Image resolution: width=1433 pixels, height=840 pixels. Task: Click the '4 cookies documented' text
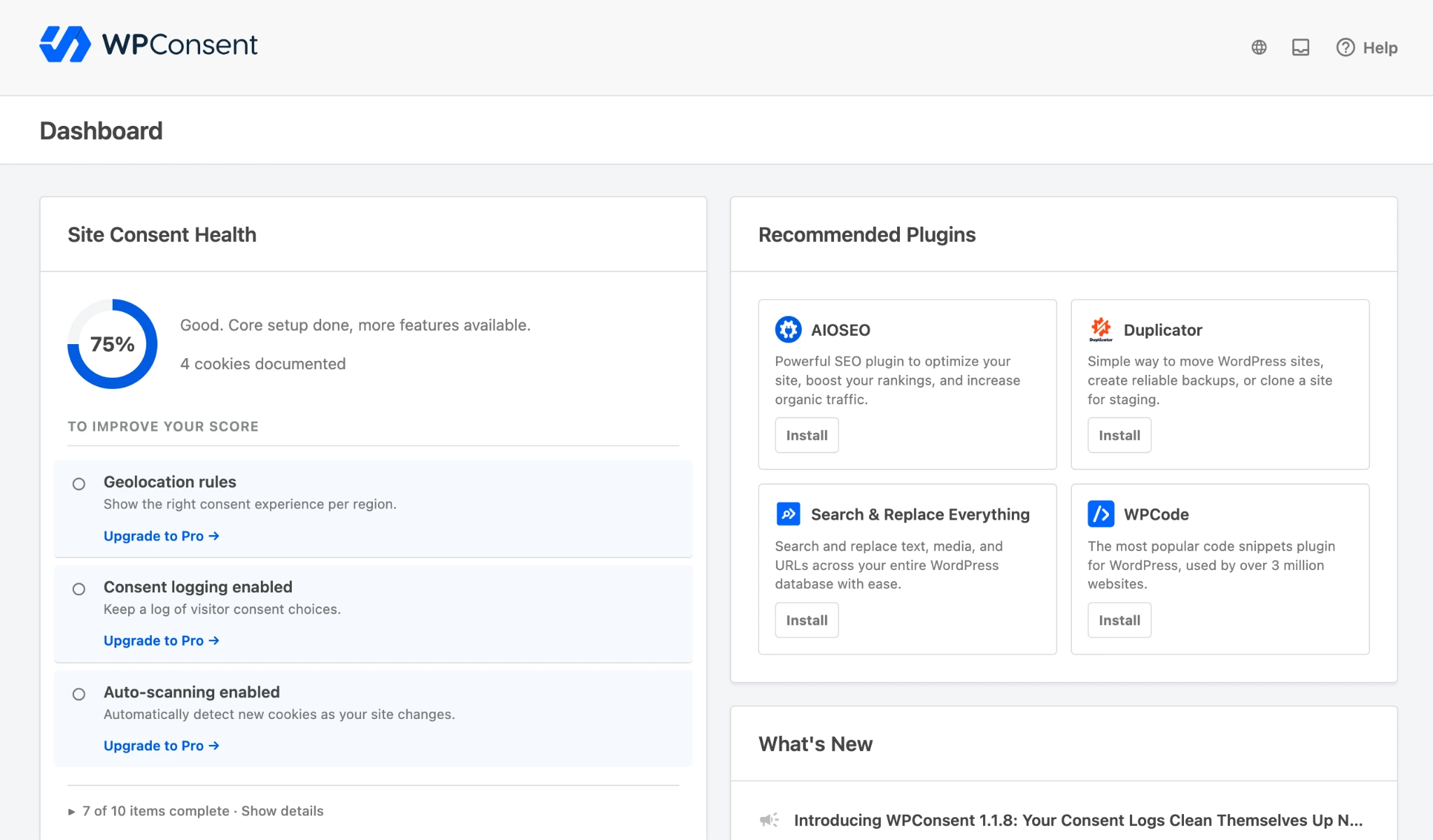(263, 364)
